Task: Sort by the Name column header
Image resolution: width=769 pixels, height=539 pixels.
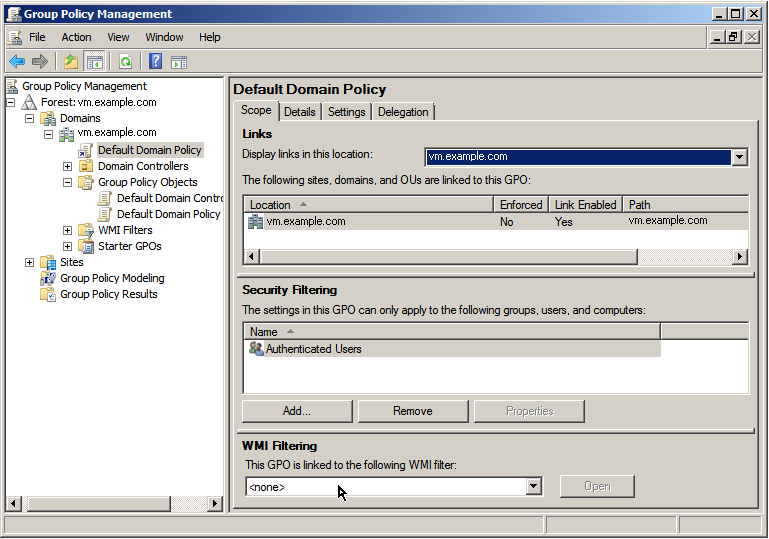Action: point(452,332)
